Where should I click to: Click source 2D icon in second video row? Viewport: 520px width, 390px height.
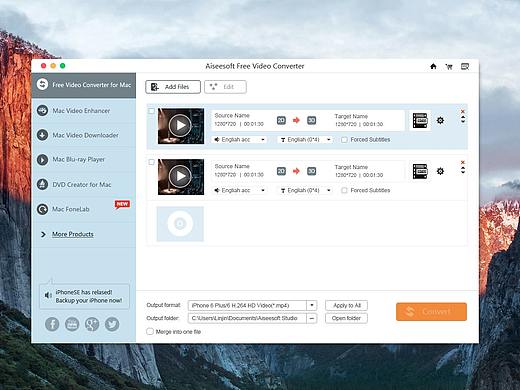[281, 171]
